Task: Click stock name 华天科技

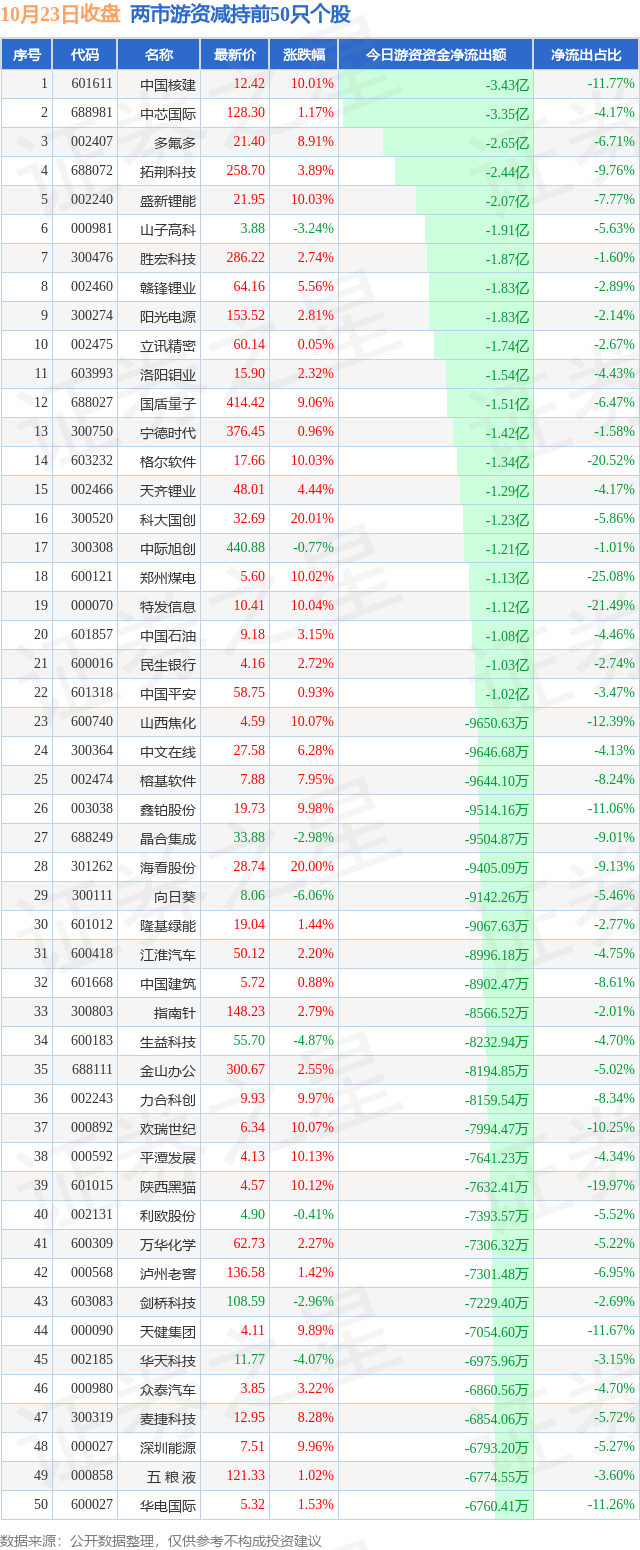Action: [x=168, y=1360]
